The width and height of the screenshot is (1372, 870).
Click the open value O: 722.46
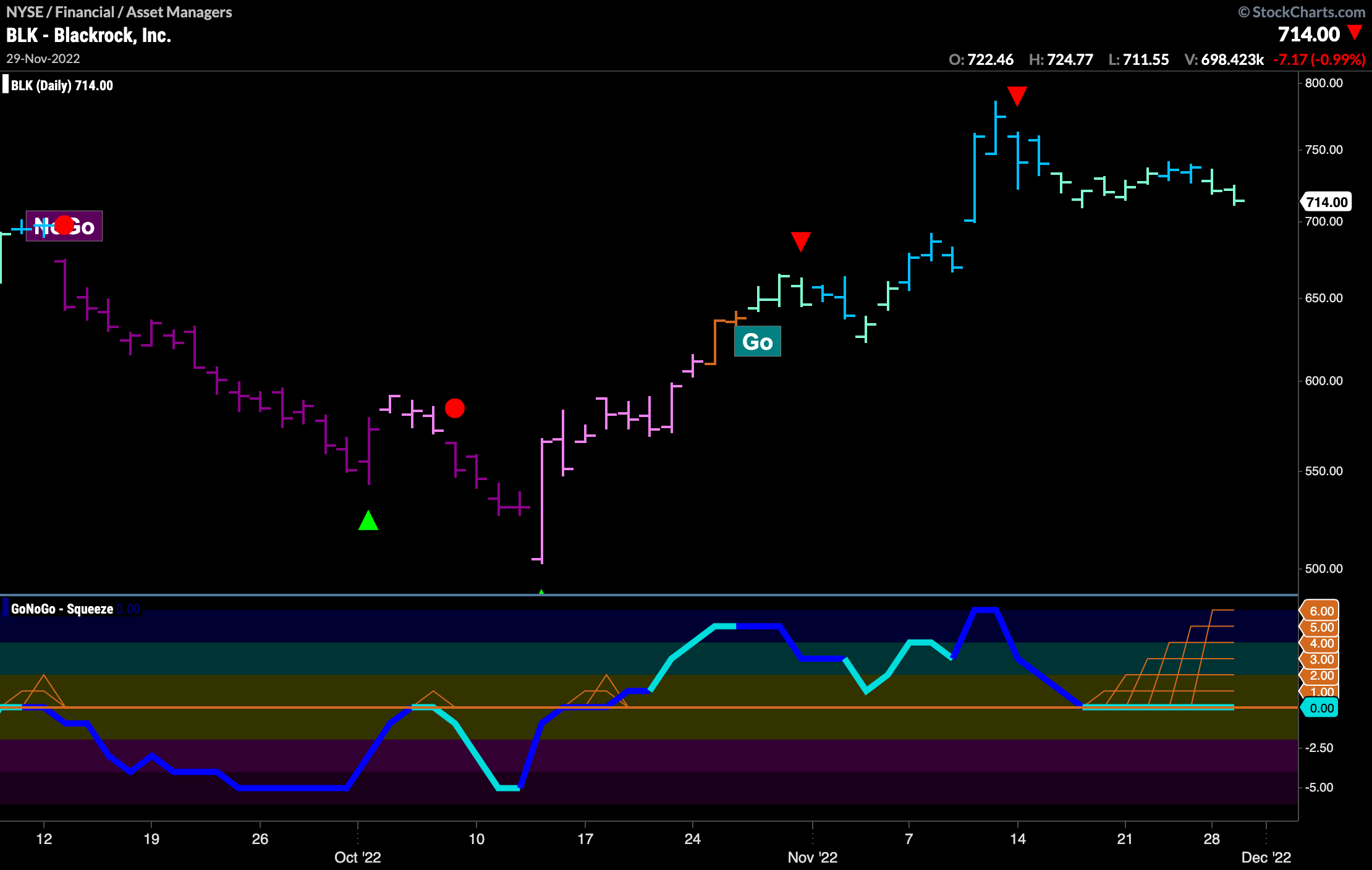point(981,59)
